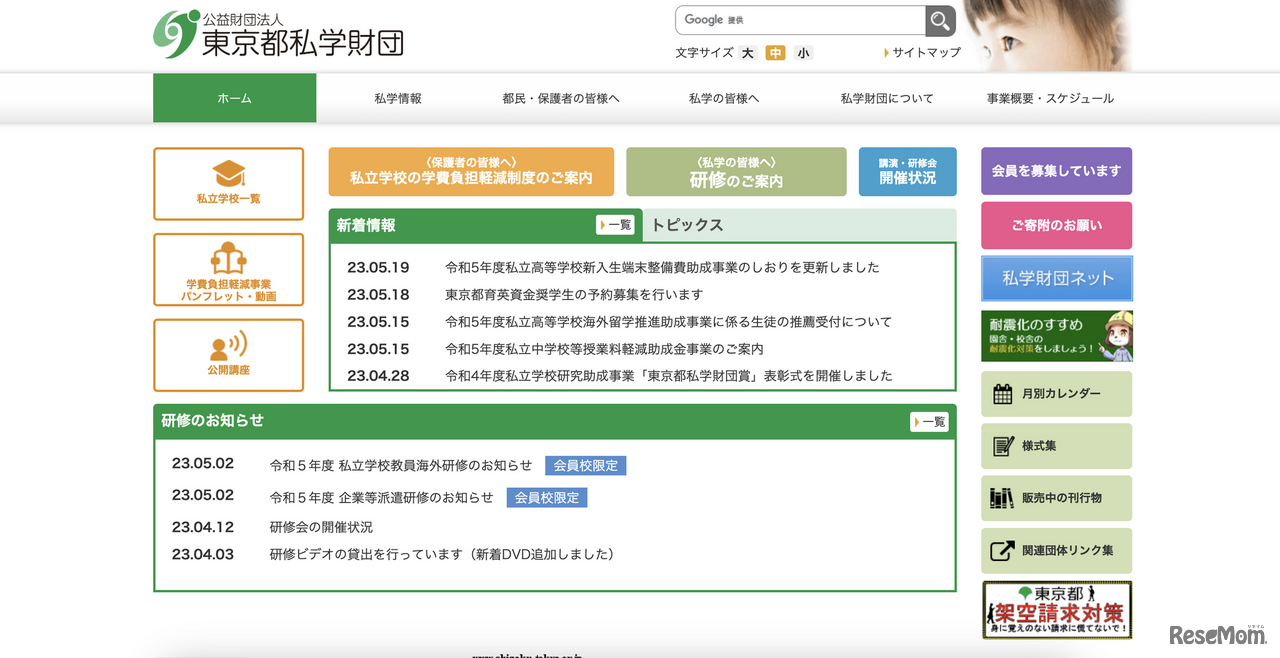Image resolution: width=1280 pixels, height=658 pixels.
Task: Click the 東京都私学財団 logo
Action: pos(280,33)
